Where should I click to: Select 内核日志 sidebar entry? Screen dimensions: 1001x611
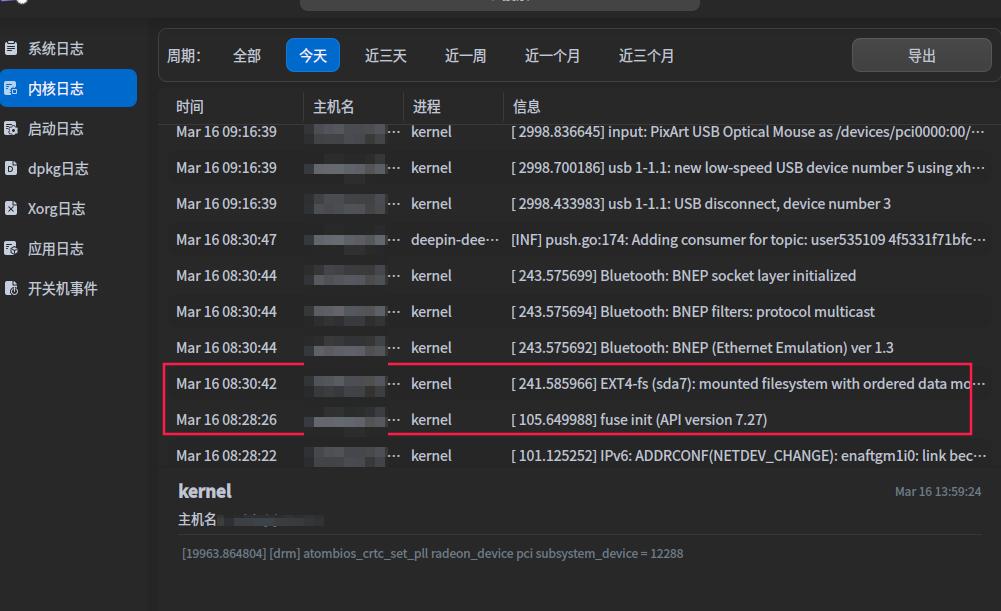tap(68, 88)
